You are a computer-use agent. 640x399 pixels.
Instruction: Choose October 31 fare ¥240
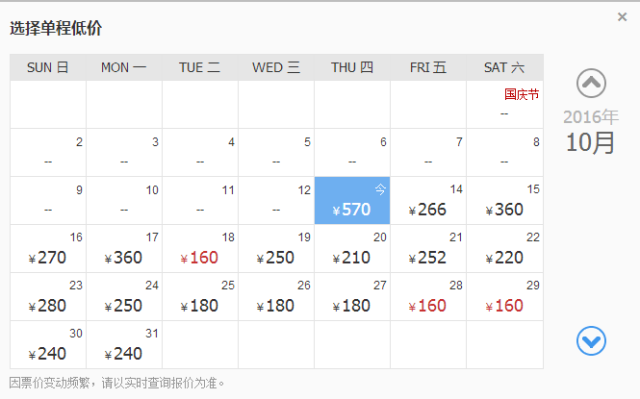pos(124,345)
